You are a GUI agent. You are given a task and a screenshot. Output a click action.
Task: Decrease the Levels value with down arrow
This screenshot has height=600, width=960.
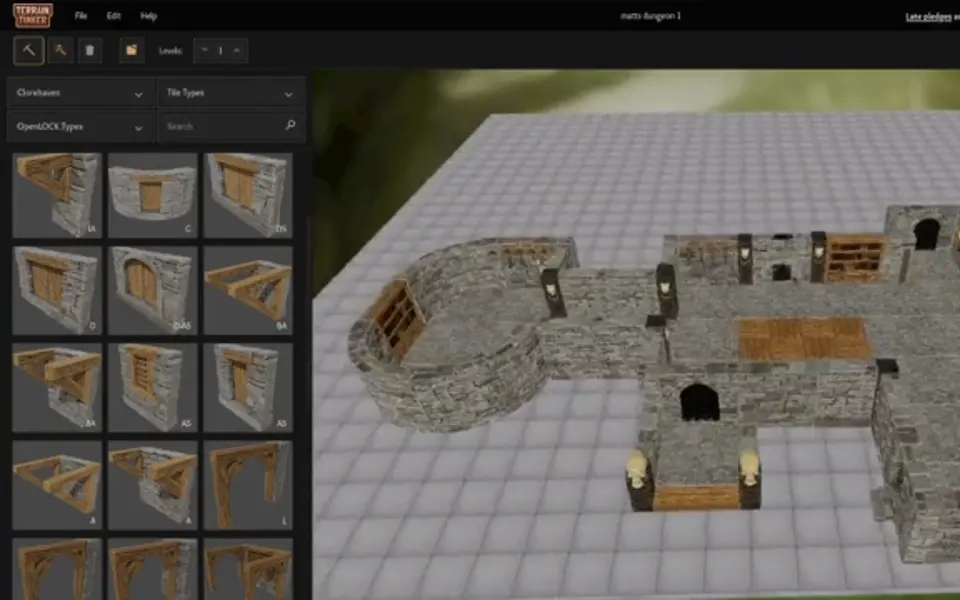tap(204, 50)
